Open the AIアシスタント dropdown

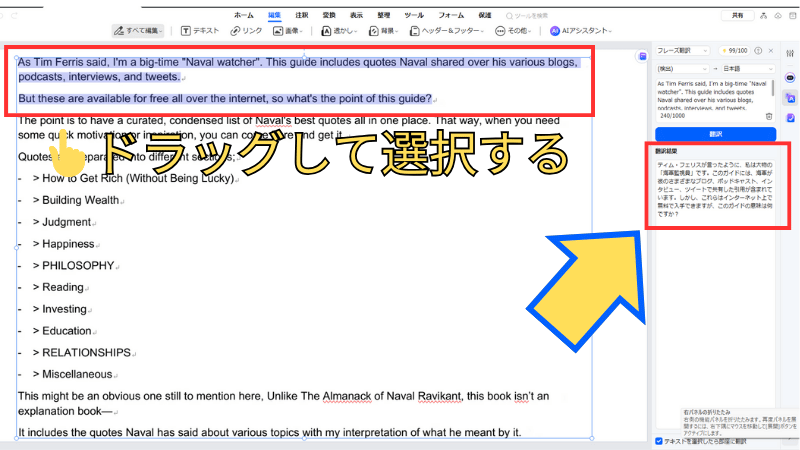tap(581, 31)
